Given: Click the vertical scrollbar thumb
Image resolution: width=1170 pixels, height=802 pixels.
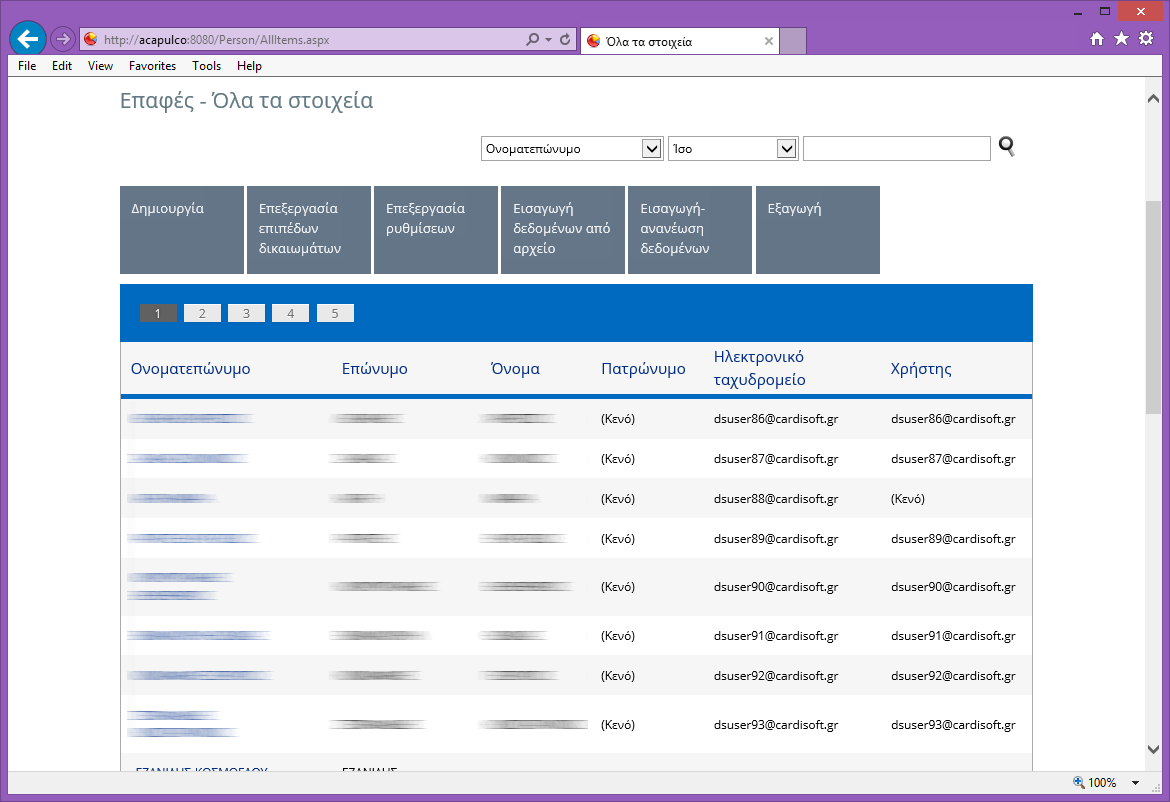Looking at the screenshot, I should (x=1154, y=306).
